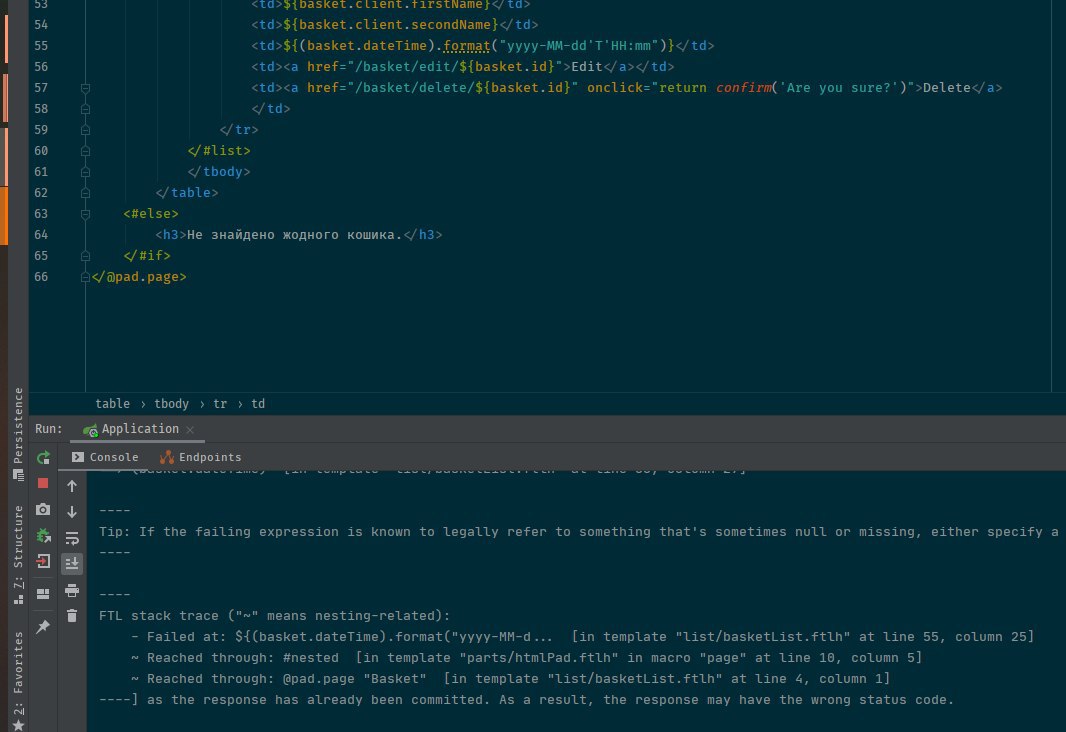Toggle soft-wrap in the console output
The image size is (1066, 732).
[x=72, y=538]
